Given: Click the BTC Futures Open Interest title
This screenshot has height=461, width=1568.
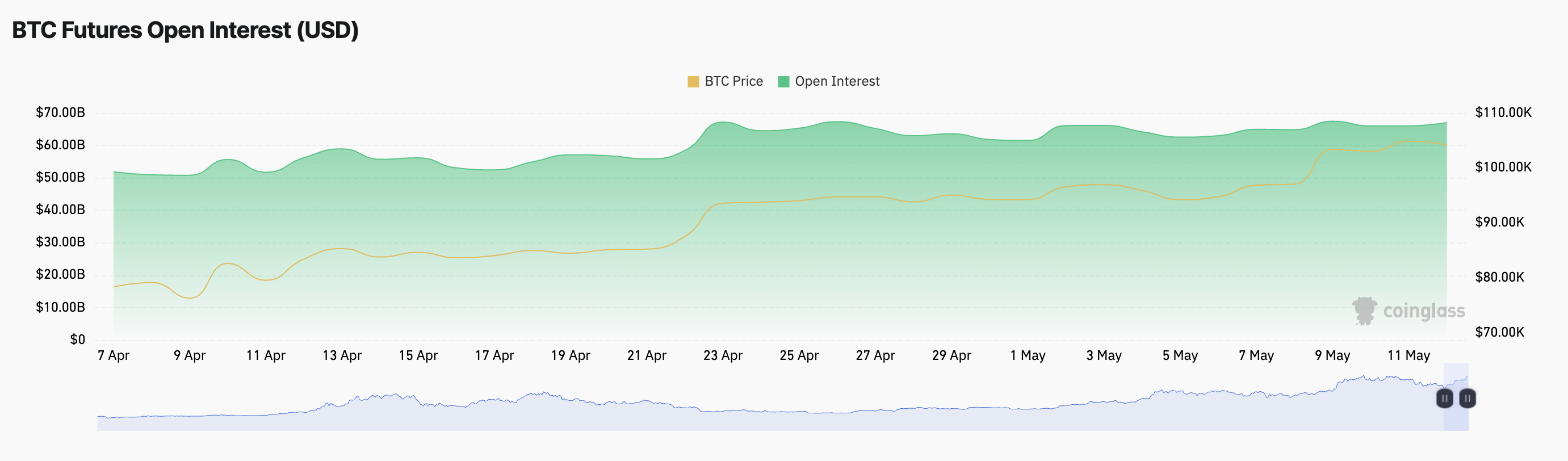Looking at the screenshot, I should point(185,30).
